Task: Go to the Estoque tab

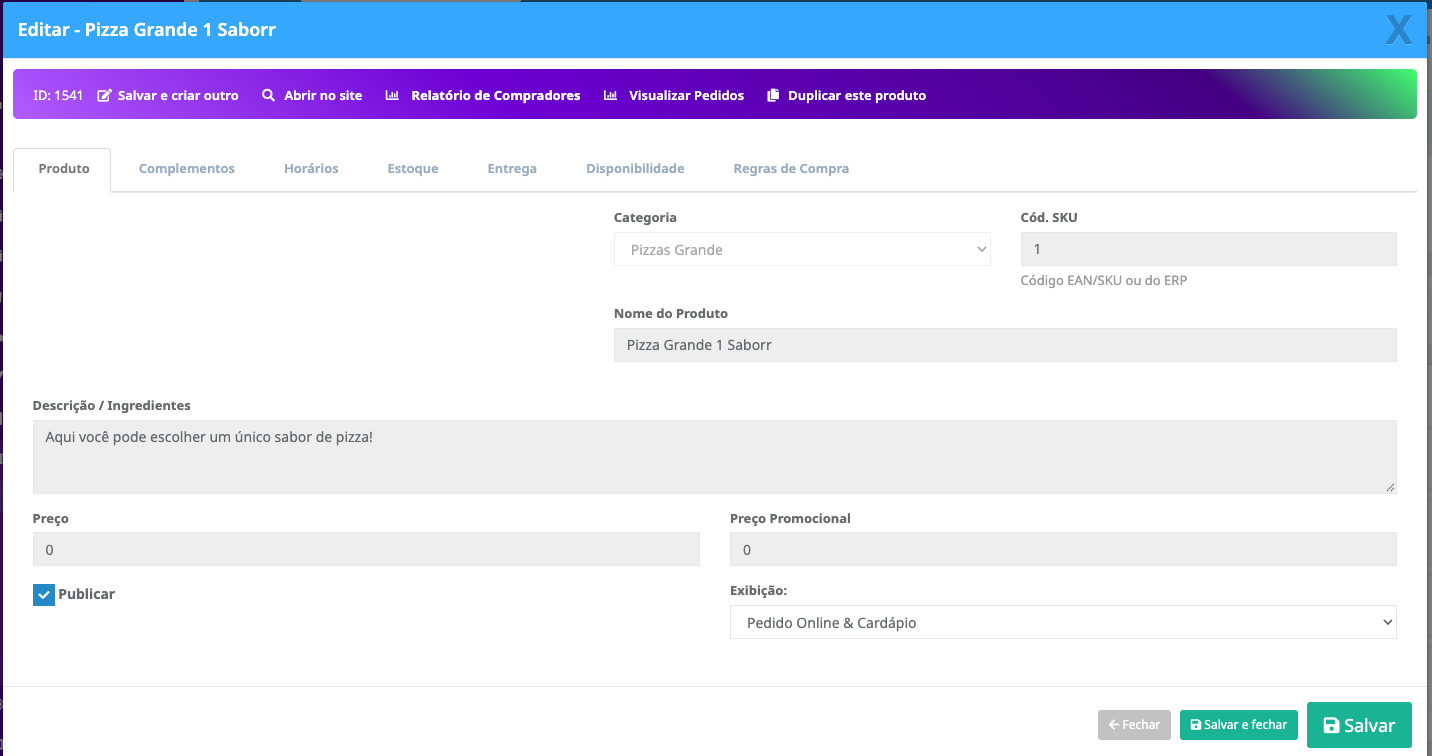Action: pos(413,169)
